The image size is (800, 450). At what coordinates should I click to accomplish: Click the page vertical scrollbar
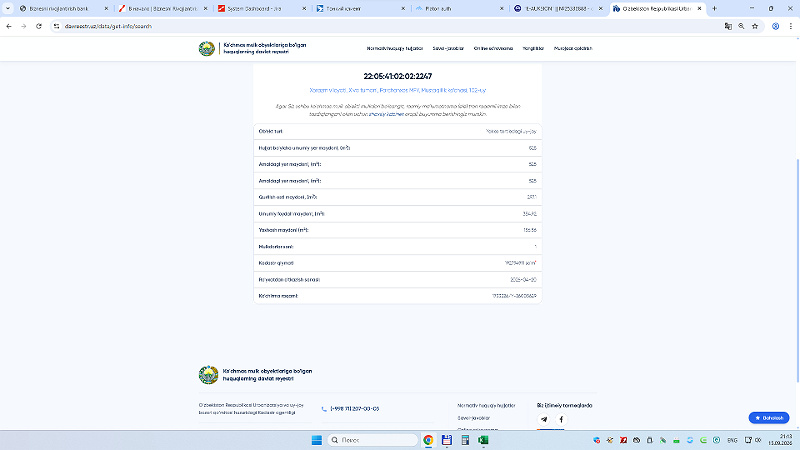(x=797, y=270)
